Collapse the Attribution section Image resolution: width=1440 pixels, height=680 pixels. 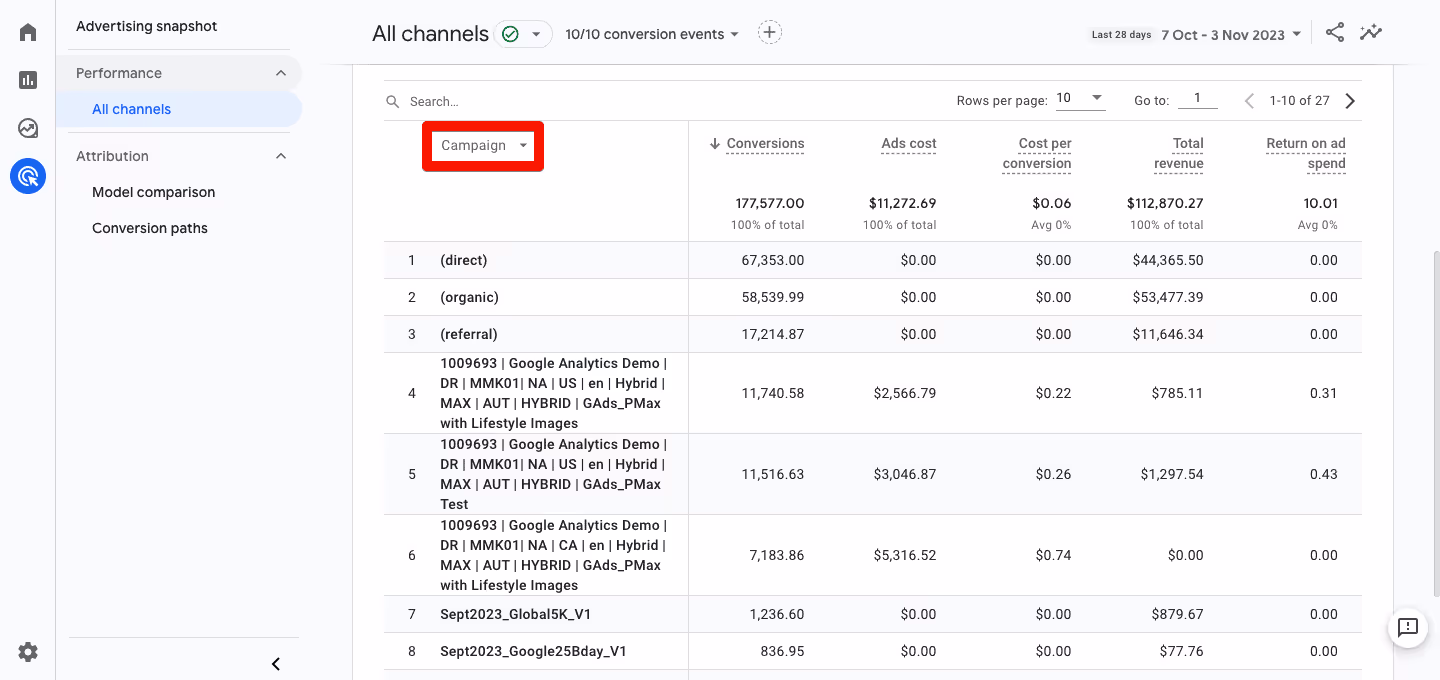(281, 156)
